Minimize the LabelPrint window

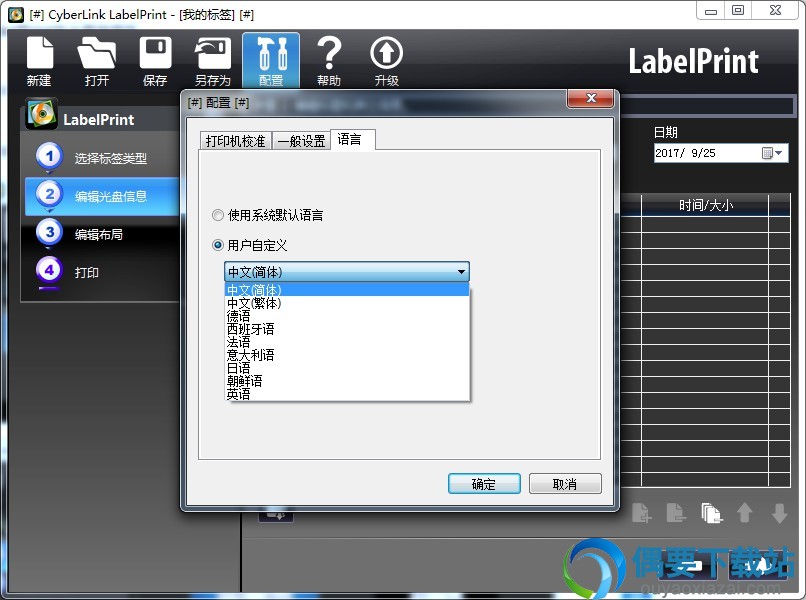pos(711,11)
